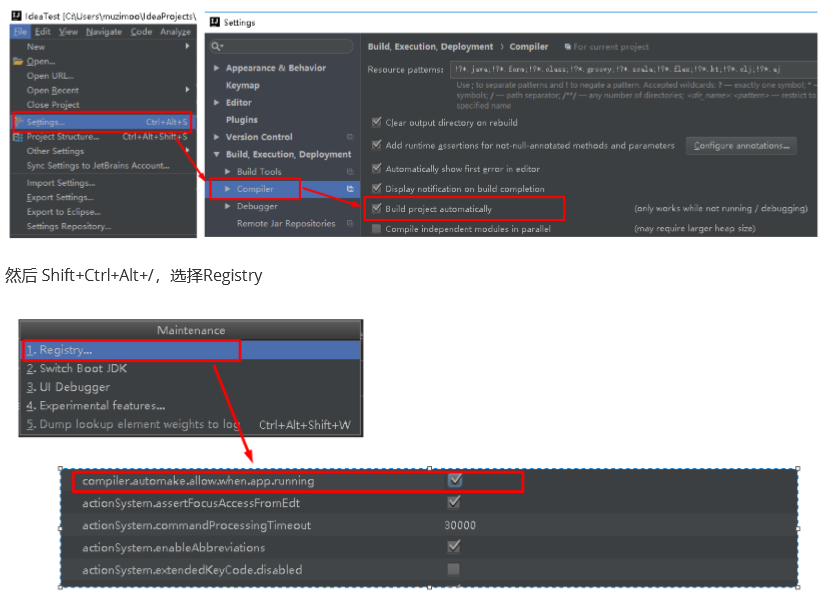Click the commandProcessingTimeout value 30000
This screenshot has width=838, height=602.
tap(460, 525)
